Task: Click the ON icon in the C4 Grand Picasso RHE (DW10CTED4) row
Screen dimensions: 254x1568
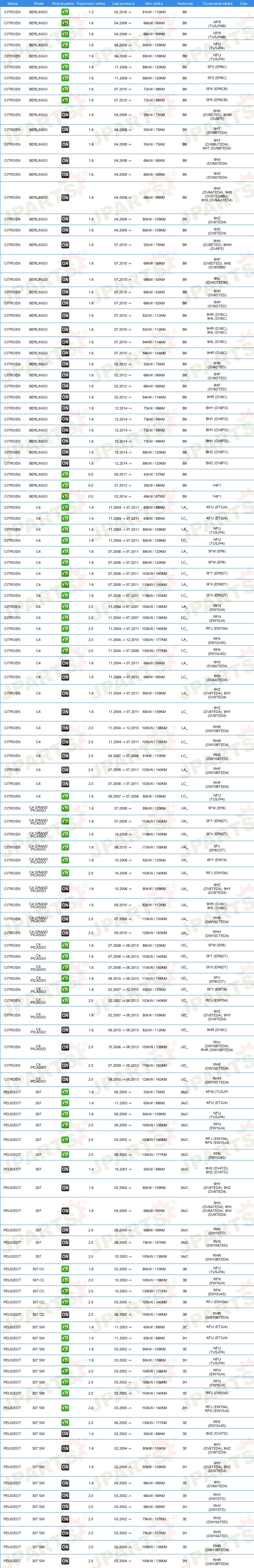Action: pyautogui.click(x=65, y=919)
